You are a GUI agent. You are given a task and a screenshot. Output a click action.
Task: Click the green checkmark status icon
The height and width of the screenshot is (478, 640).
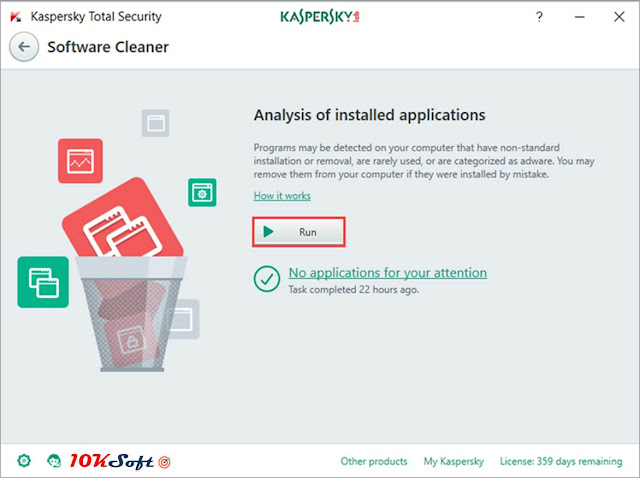coord(267,279)
